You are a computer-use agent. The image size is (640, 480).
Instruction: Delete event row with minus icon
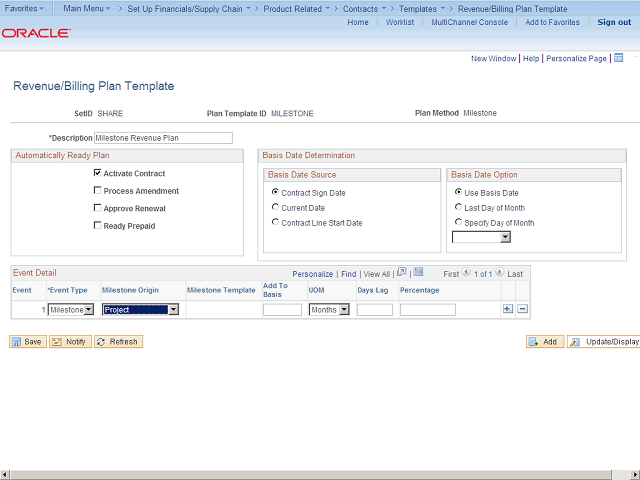pos(522,309)
